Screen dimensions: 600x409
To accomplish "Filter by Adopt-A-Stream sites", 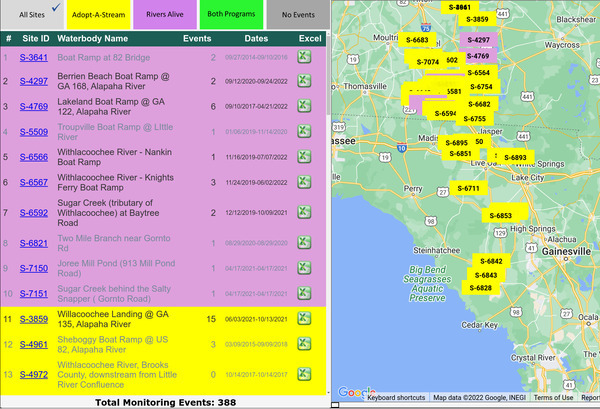I will coord(98,15).
